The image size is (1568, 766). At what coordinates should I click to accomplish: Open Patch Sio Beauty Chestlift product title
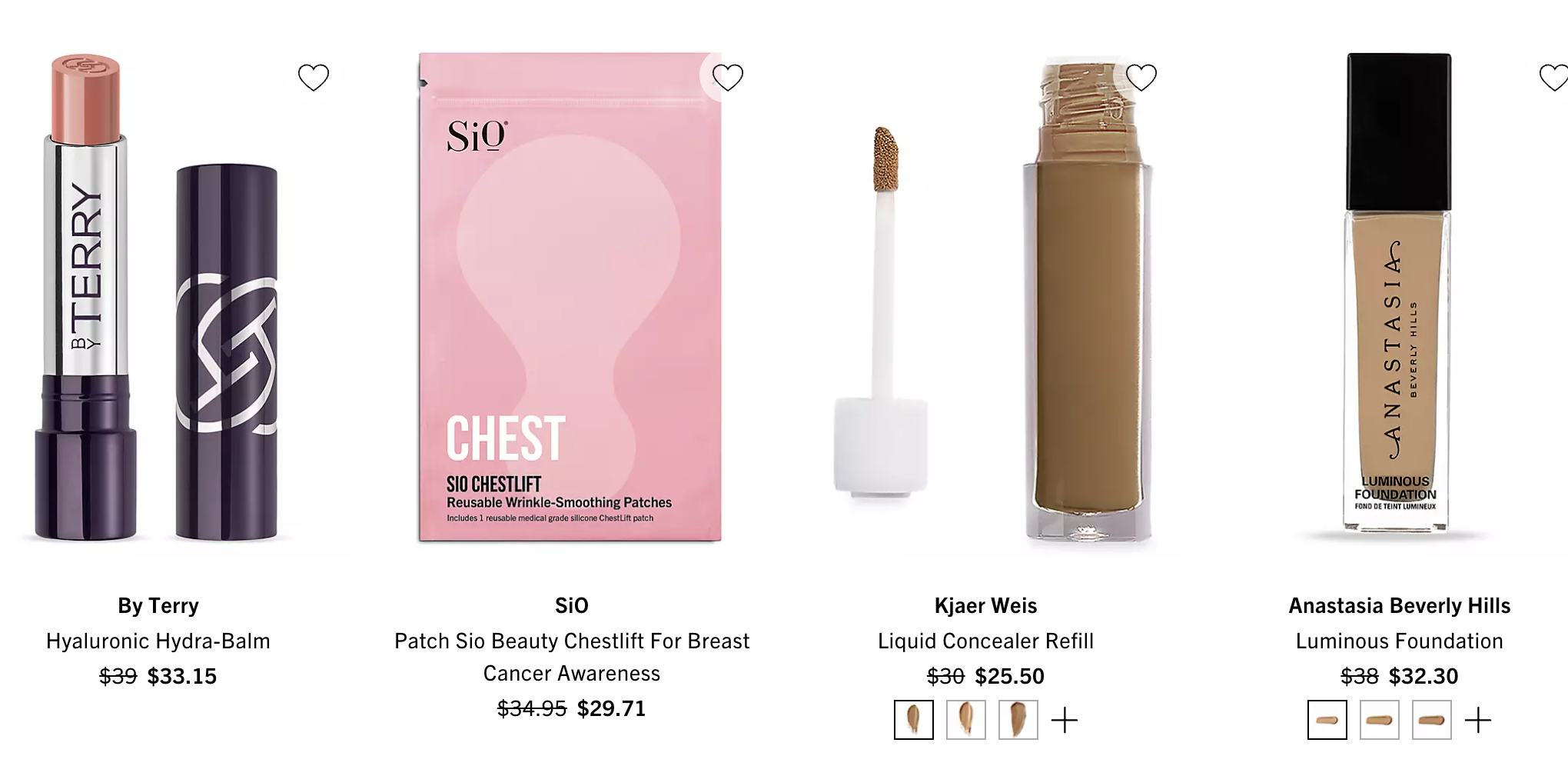(x=572, y=657)
